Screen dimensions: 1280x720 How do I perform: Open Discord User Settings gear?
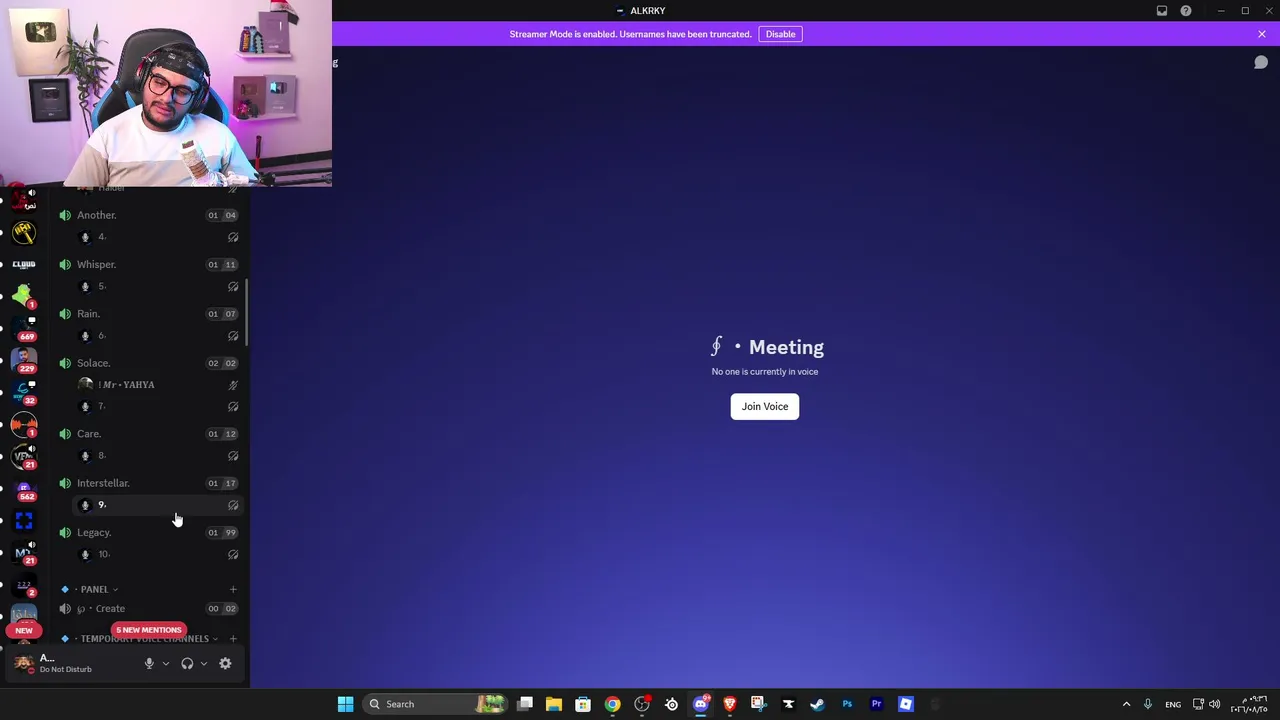pos(225,663)
